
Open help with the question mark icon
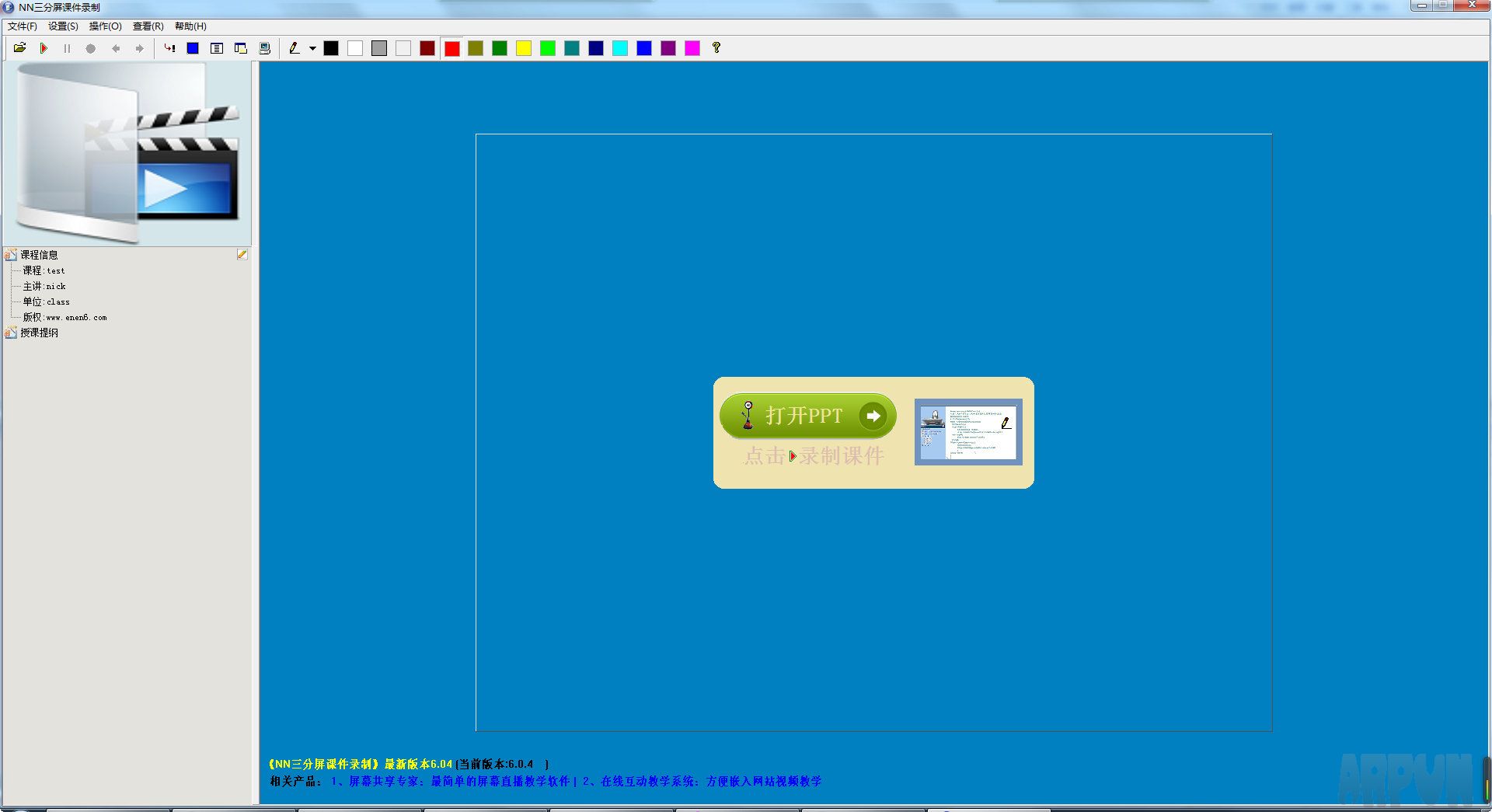pos(716,48)
